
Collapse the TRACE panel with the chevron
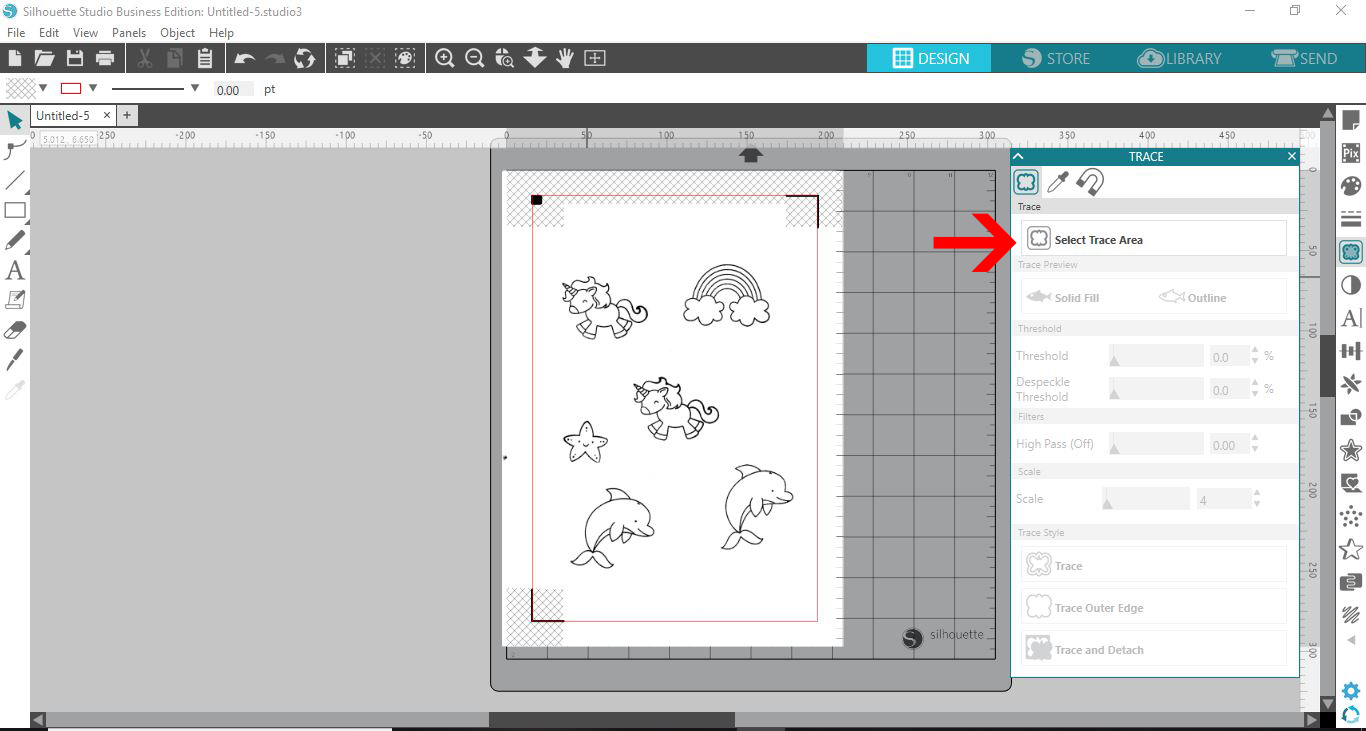tap(1019, 156)
